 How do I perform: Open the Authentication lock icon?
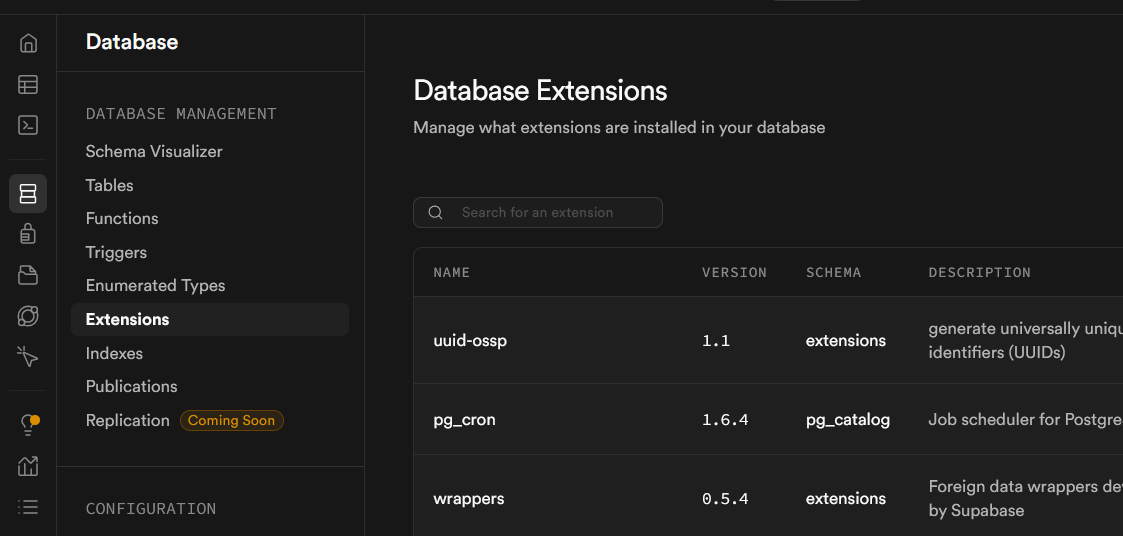pos(28,234)
